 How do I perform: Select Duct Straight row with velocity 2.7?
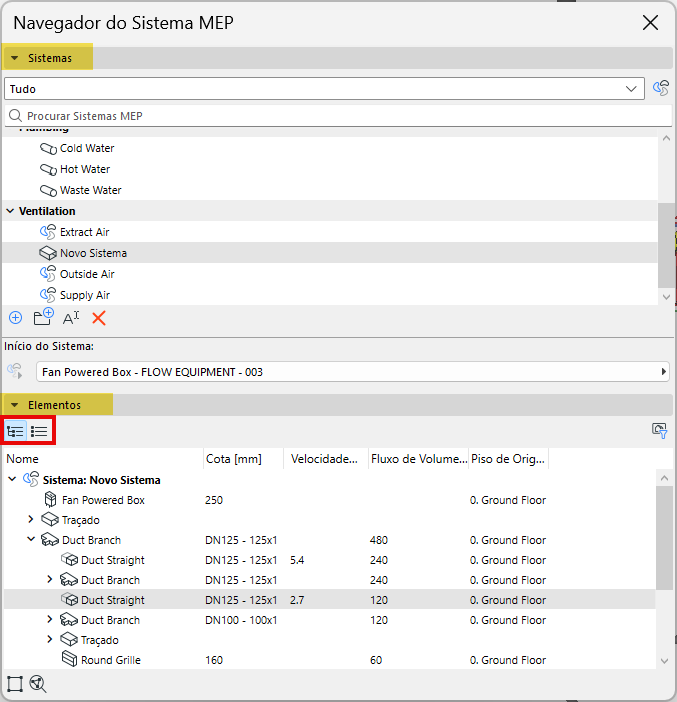(330, 600)
